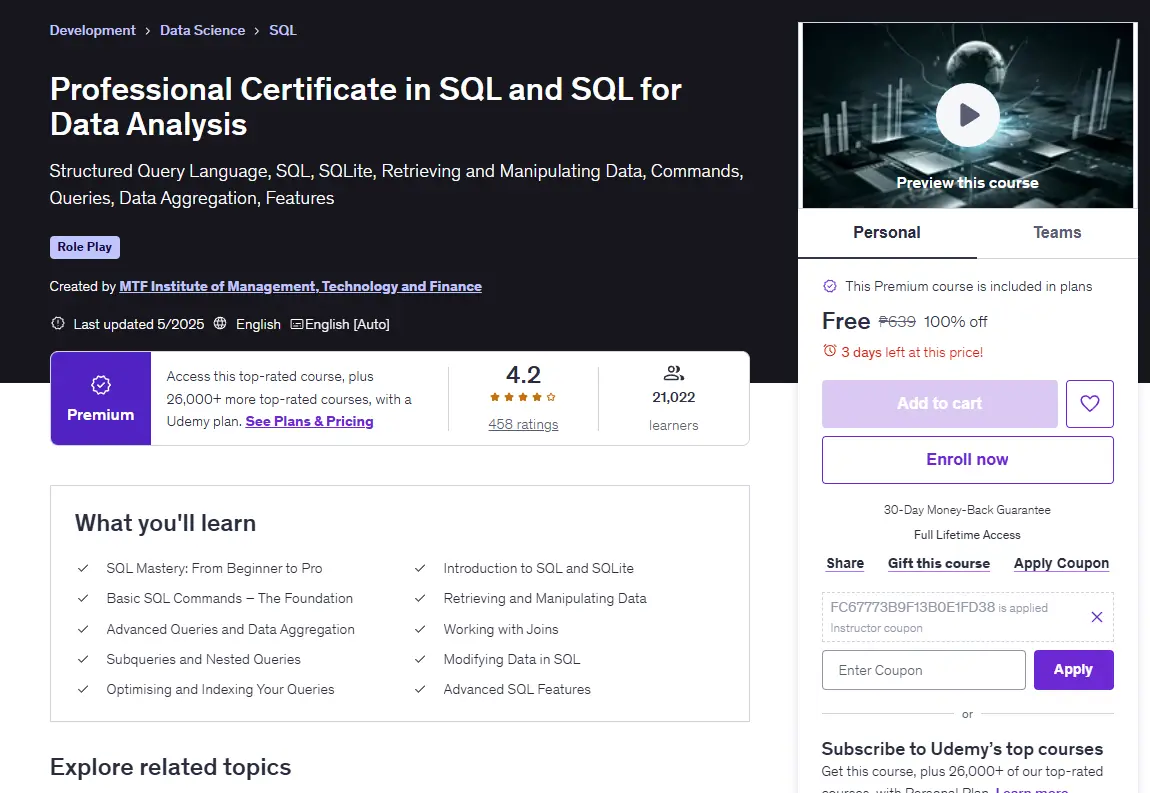Open the 458 ratings link
Screen dimensions: 1150x793
pyautogui.click(x=523, y=424)
